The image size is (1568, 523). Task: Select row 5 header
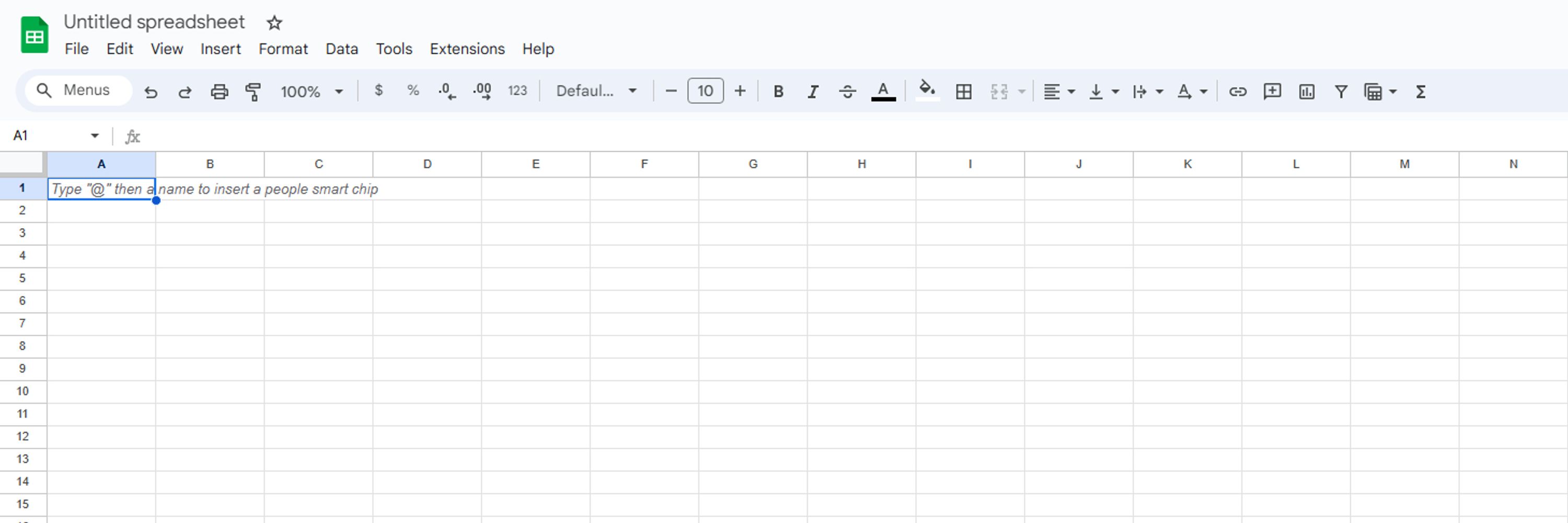(22, 278)
